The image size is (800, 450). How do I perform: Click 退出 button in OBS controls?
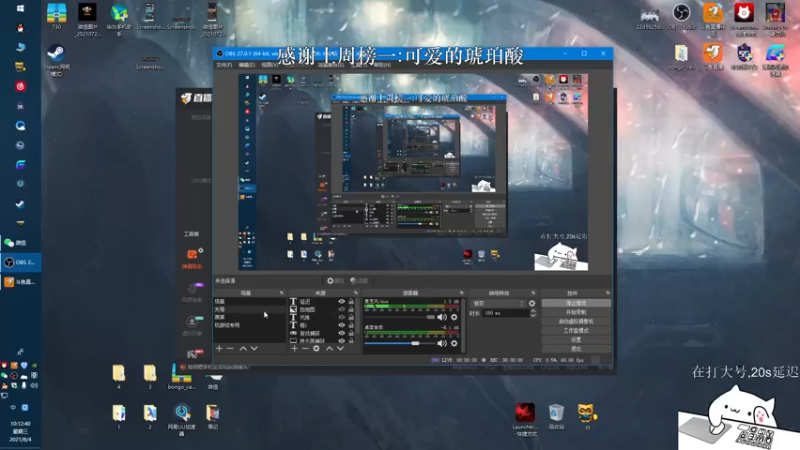click(576, 349)
